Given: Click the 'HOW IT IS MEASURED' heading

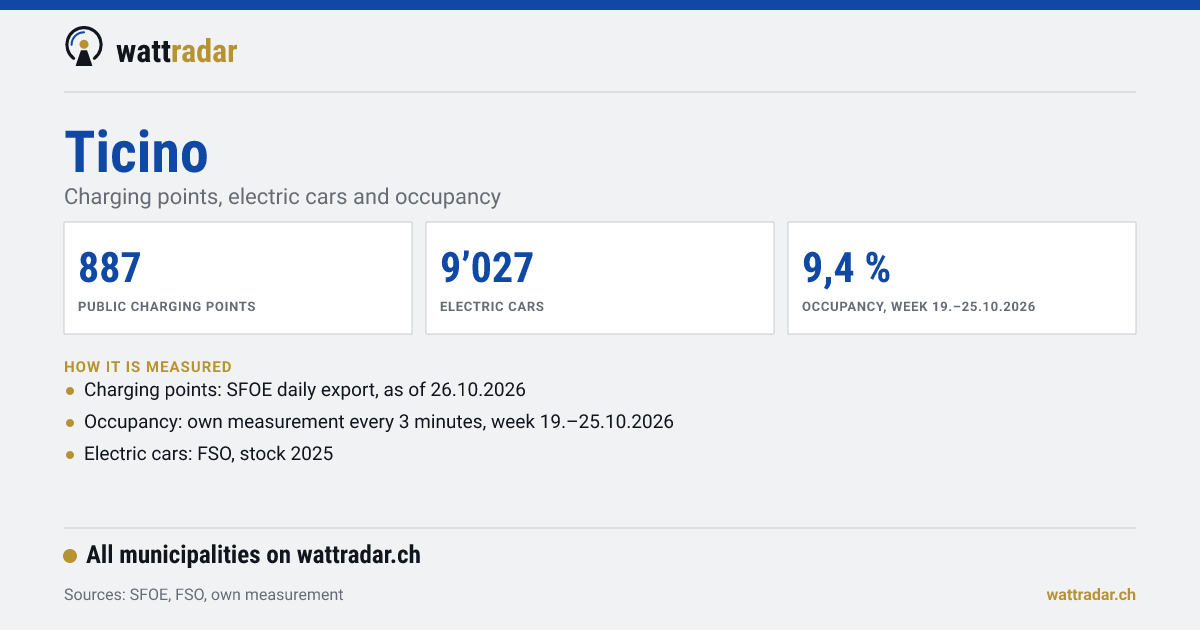Looking at the screenshot, I should 148,367.
